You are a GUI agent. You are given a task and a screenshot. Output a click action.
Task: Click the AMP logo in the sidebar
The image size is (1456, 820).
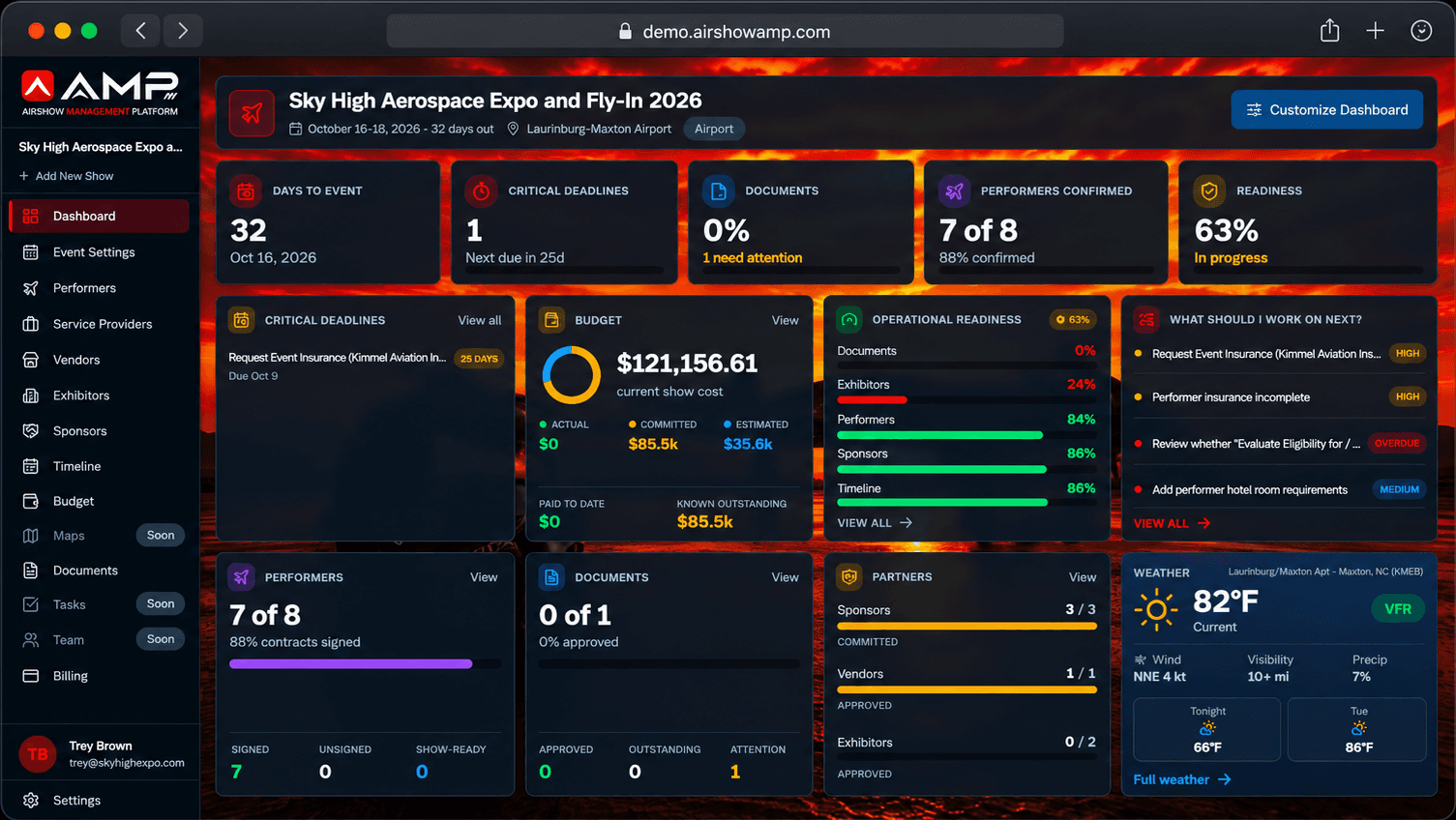click(100, 94)
